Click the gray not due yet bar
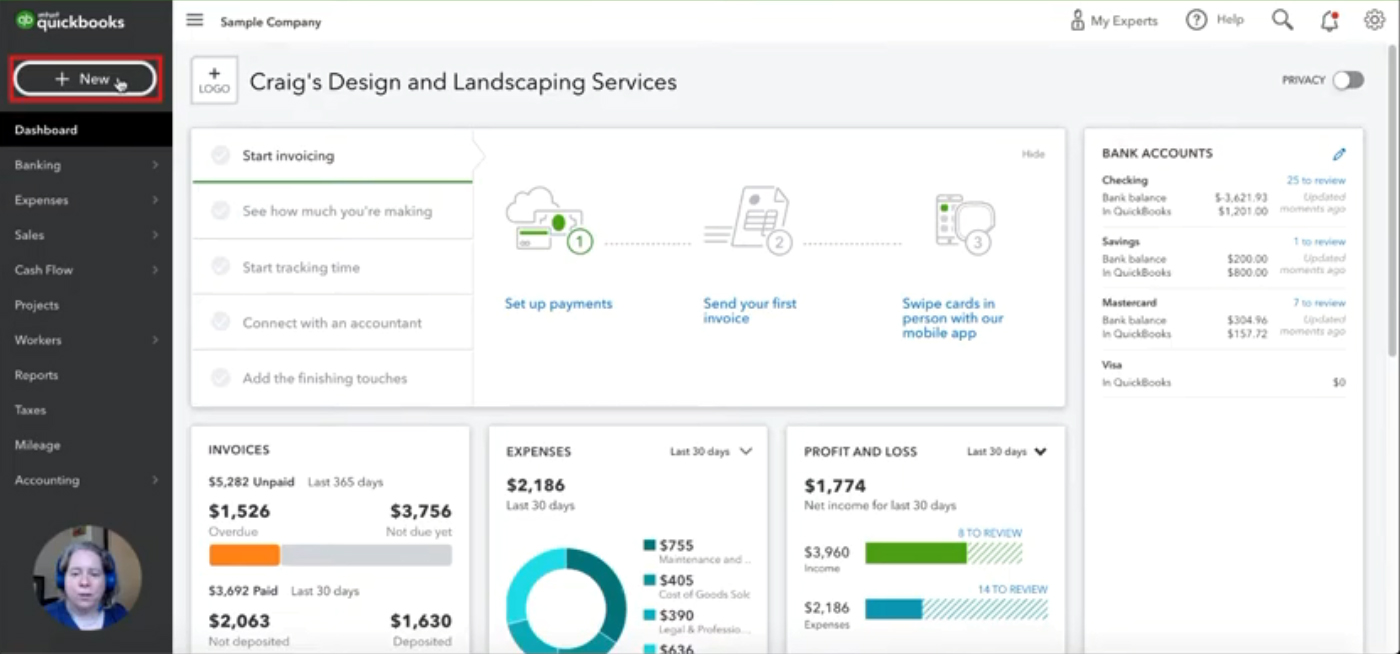This screenshot has width=1400, height=654. pyautogui.click(x=366, y=555)
